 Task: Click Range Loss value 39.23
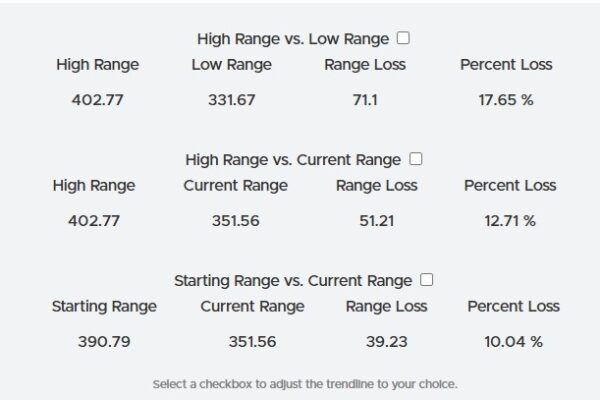coord(386,342)
